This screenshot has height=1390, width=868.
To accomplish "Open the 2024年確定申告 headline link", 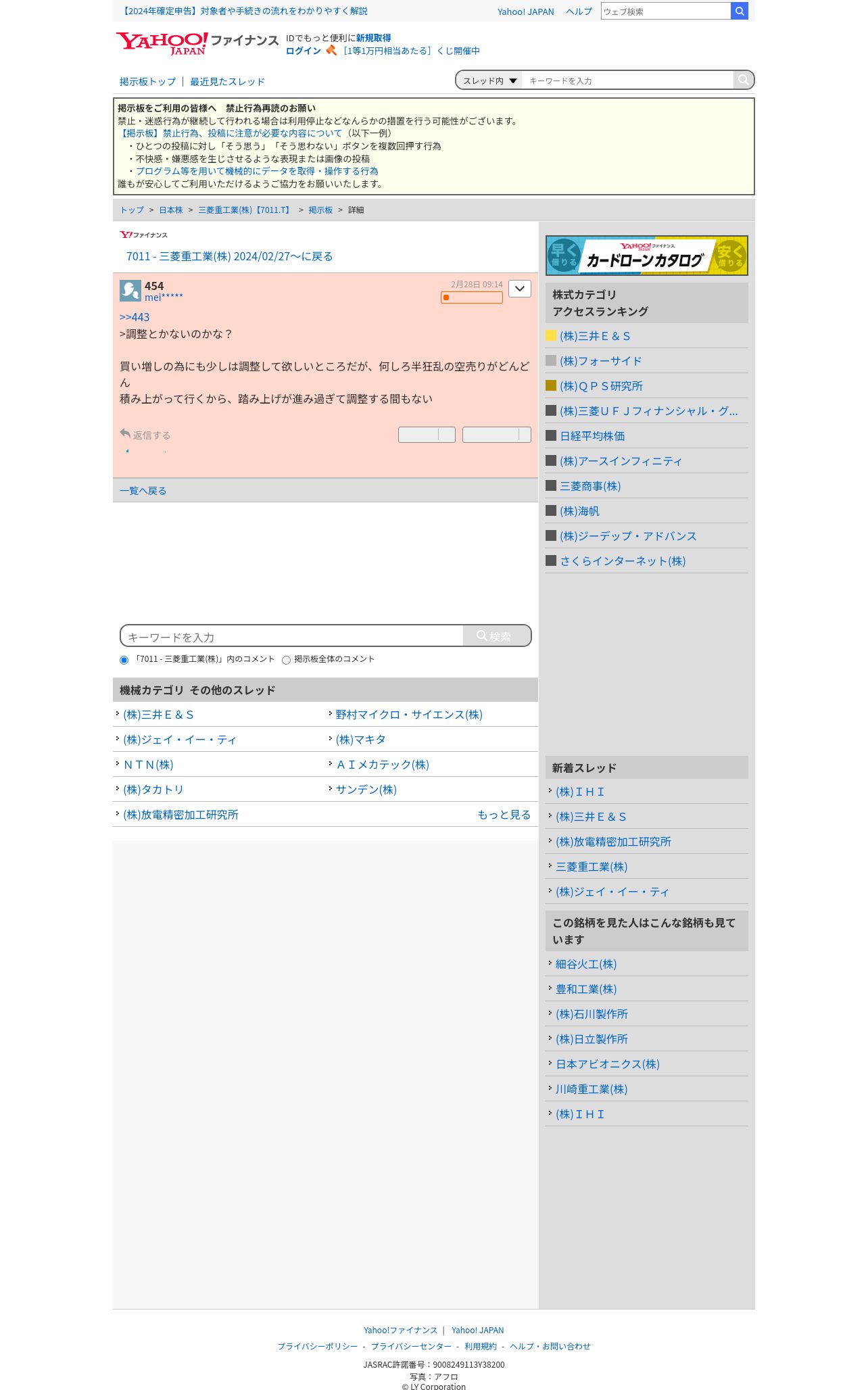I will 244,11.
